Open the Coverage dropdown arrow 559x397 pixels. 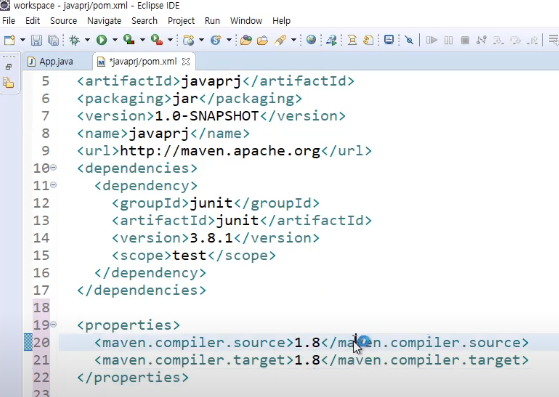pos(142,40)
